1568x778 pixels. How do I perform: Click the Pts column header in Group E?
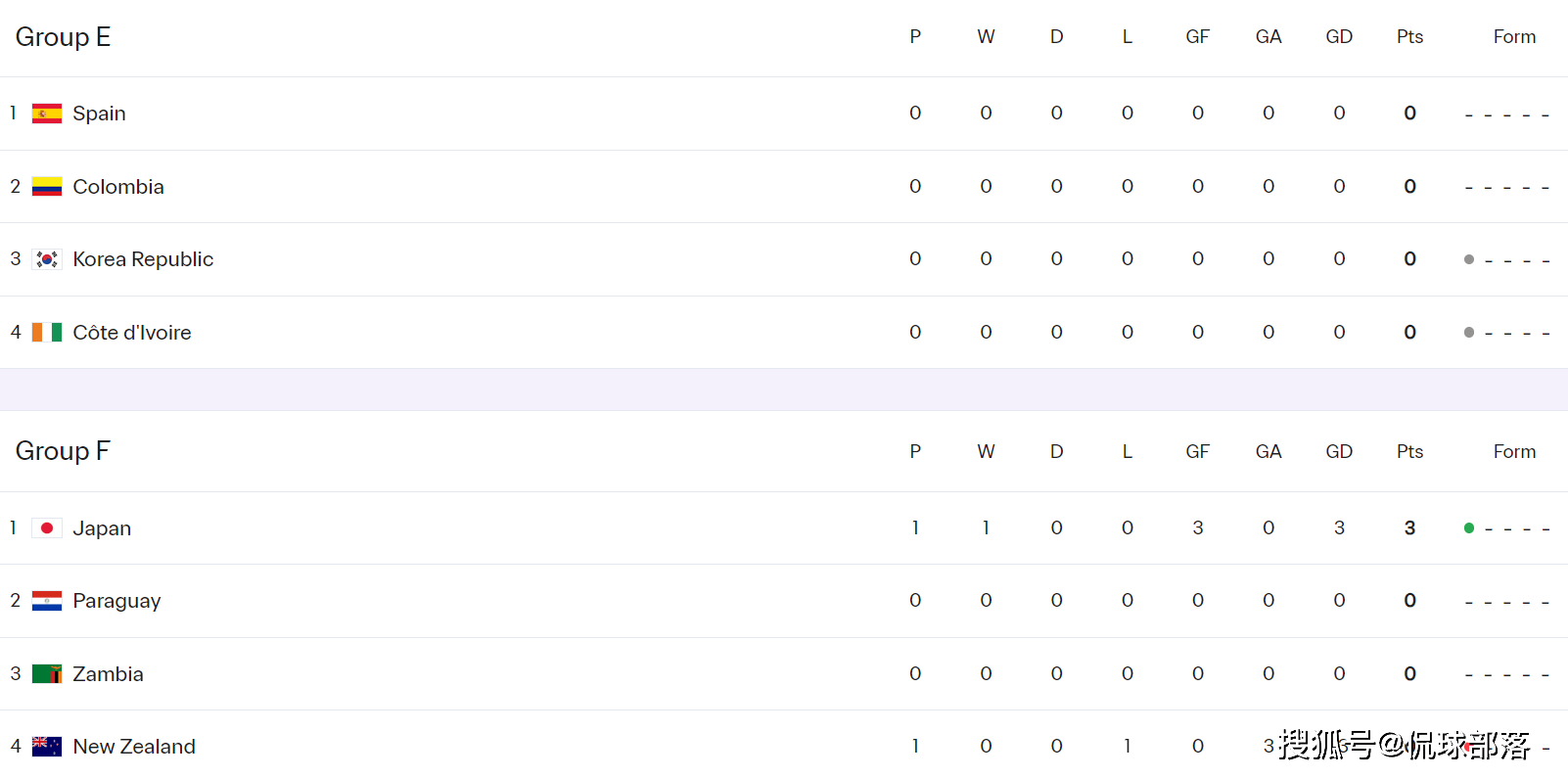pyautogui.click(x=1409, y=37)
